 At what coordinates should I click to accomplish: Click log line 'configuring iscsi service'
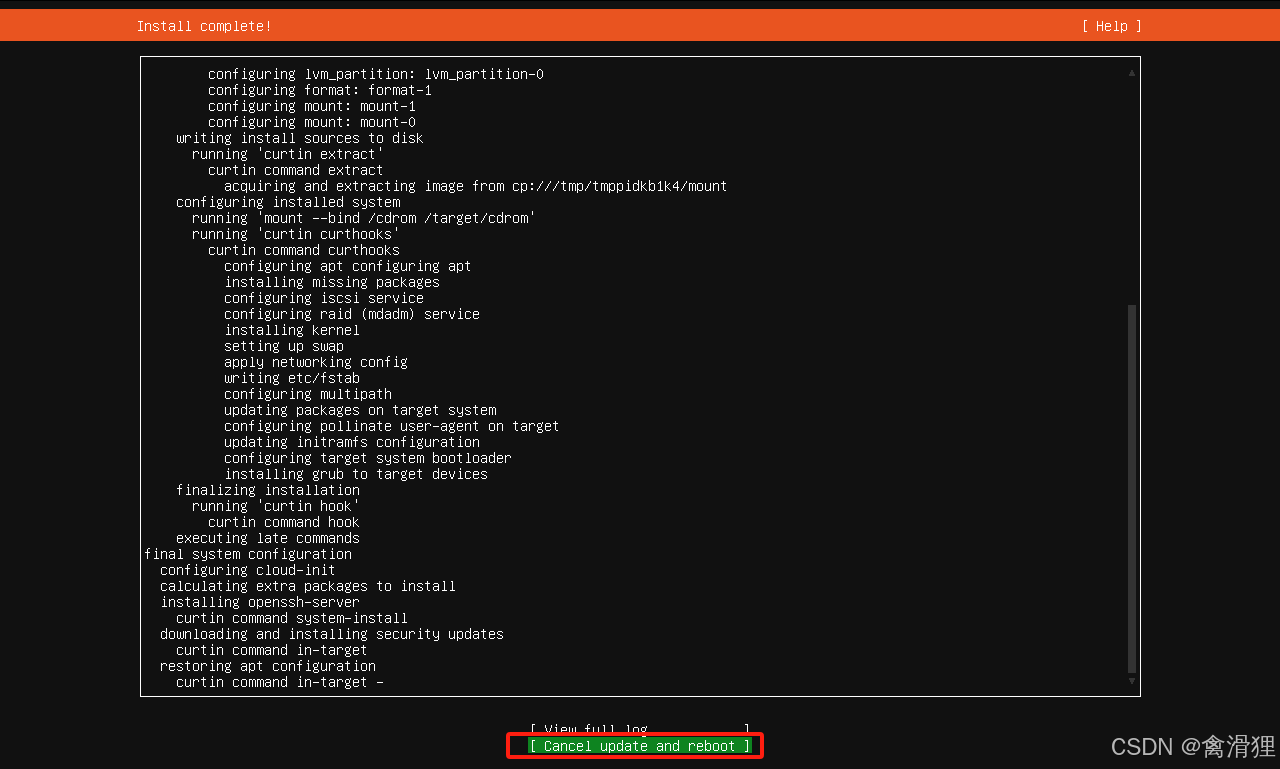click(324, 298)
